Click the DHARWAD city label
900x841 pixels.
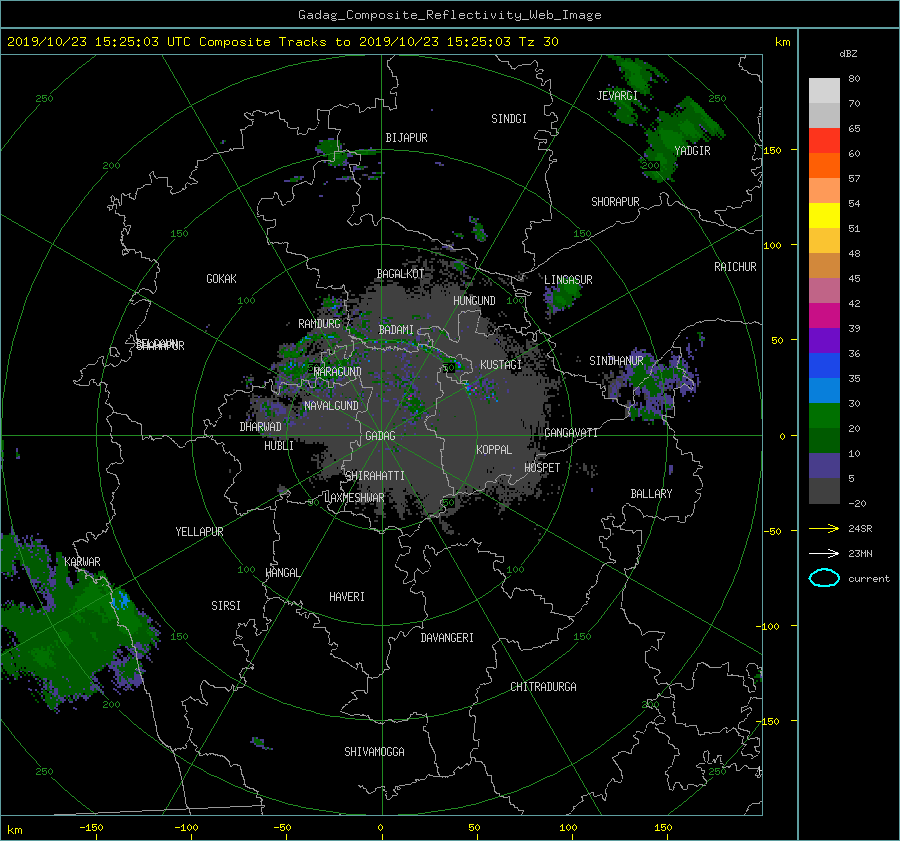(260, 427)
